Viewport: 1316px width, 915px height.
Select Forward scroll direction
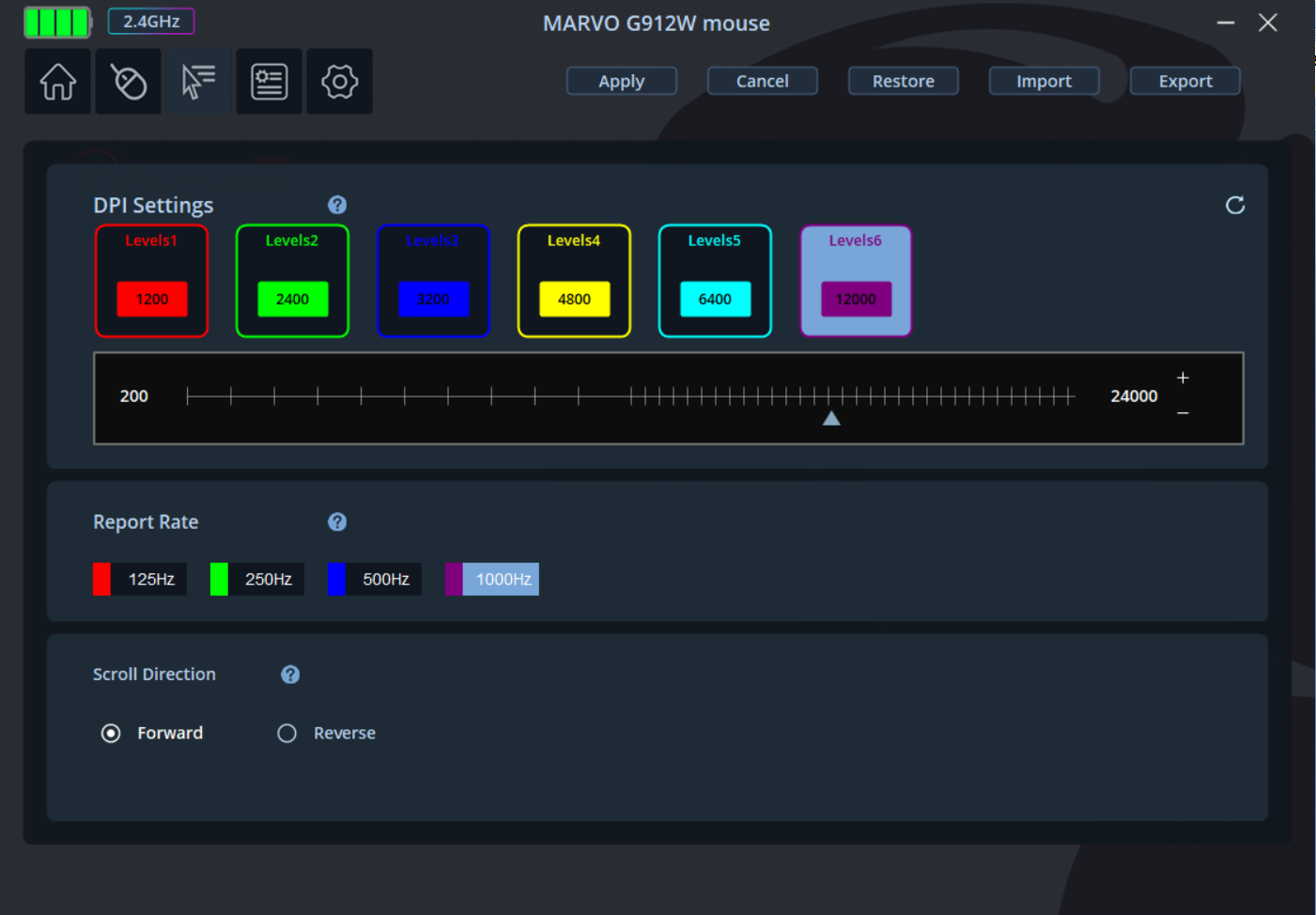coord(111,734)
